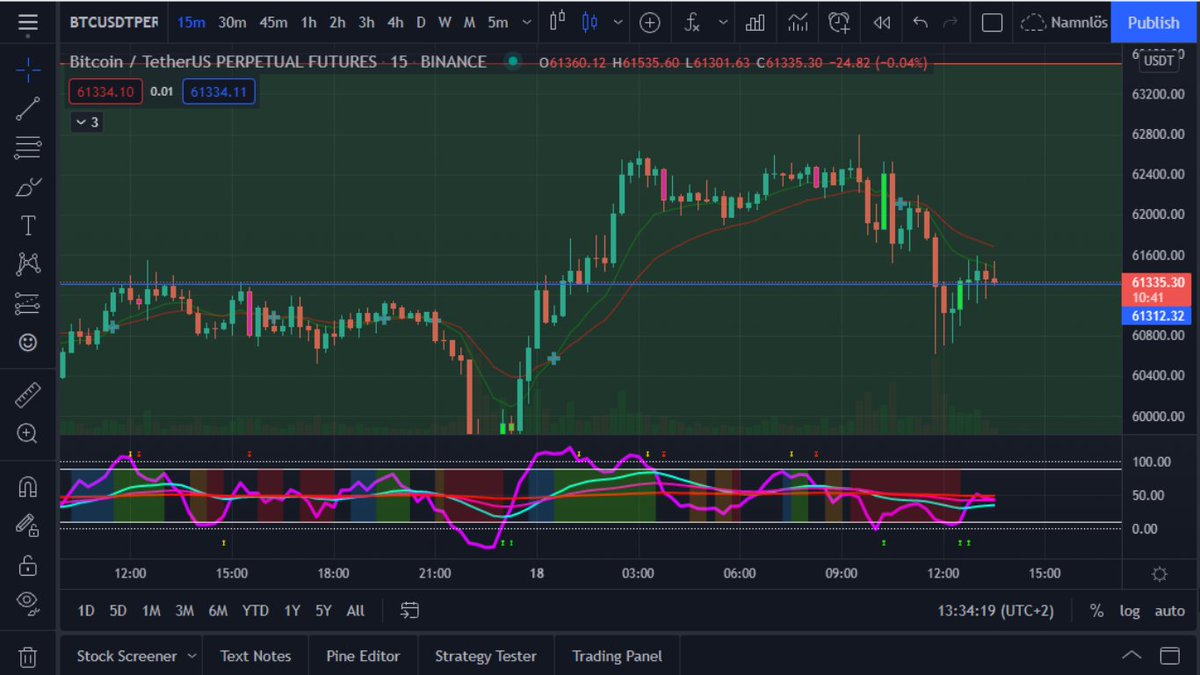Start bar replay mode
Image resolution: width=1200 pixels, height=675 pixels.
pos(881,22)
